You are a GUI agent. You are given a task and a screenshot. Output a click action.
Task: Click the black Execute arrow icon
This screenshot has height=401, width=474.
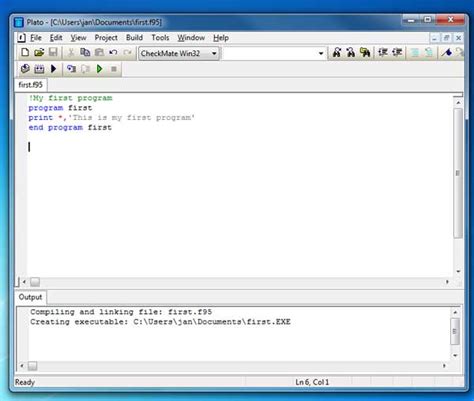(x=53, y=69)
